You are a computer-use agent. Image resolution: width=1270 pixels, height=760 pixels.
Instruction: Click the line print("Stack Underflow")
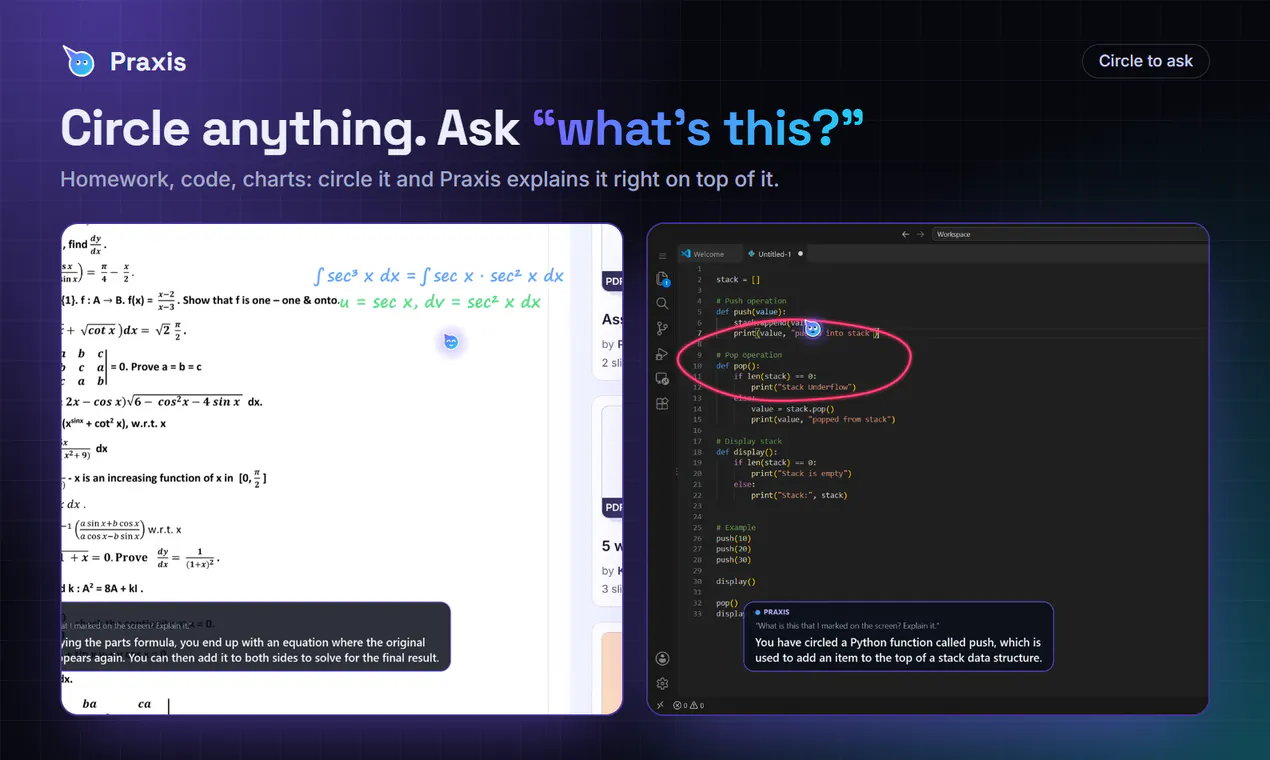tap(803, 387)
